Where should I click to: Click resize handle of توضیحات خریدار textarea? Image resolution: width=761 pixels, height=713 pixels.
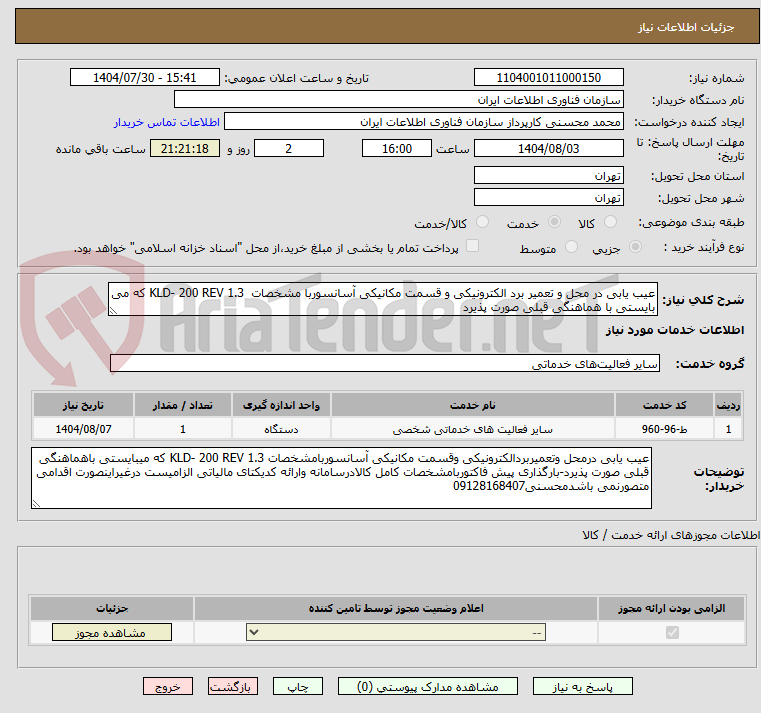pos(36,504)
